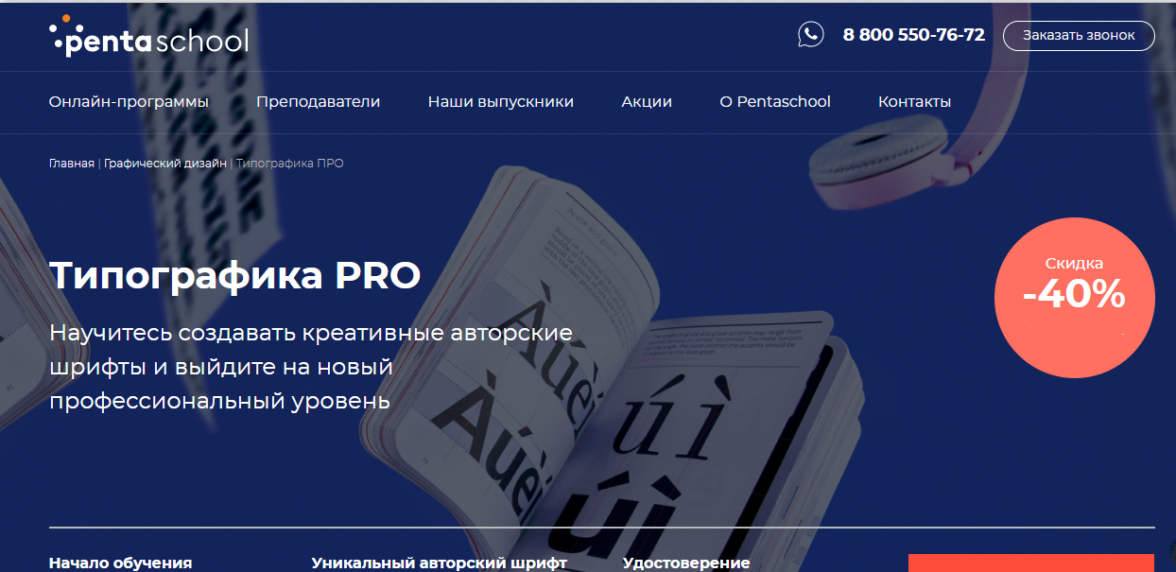Click the Pentaschool logo
The width and height of the screenshot is (1176, 572).
(x=148, y=36)
